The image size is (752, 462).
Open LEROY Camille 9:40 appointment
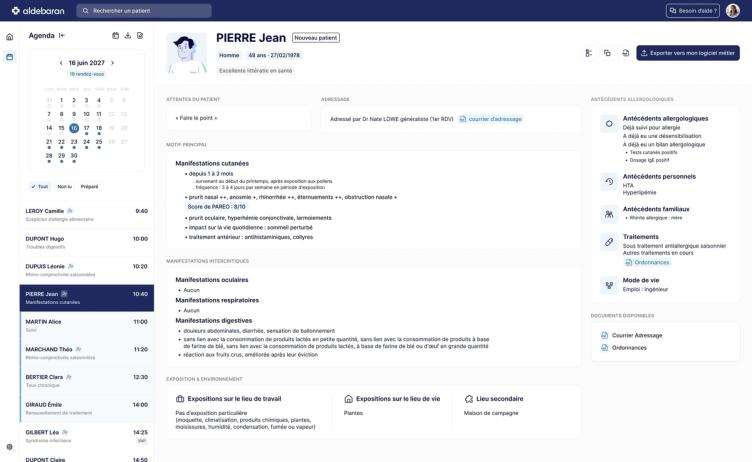click(87, 215)
